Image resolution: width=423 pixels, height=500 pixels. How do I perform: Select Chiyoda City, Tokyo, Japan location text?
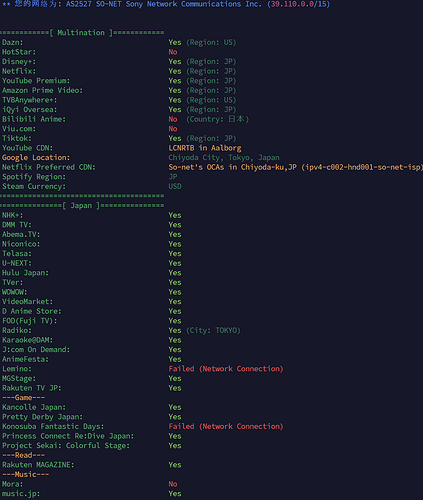pos(224,157)
